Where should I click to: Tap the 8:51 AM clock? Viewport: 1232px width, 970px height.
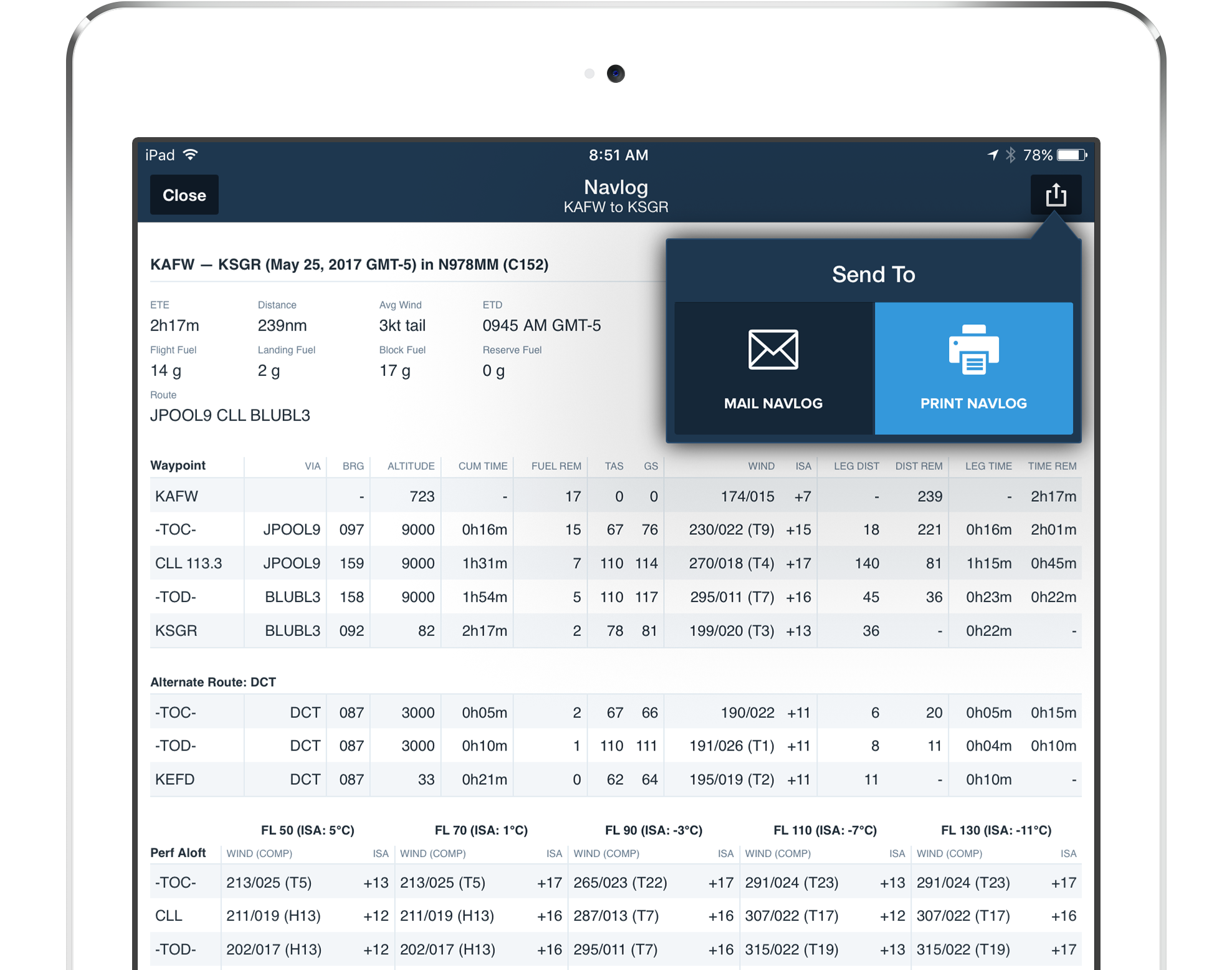tap(618, 155)
